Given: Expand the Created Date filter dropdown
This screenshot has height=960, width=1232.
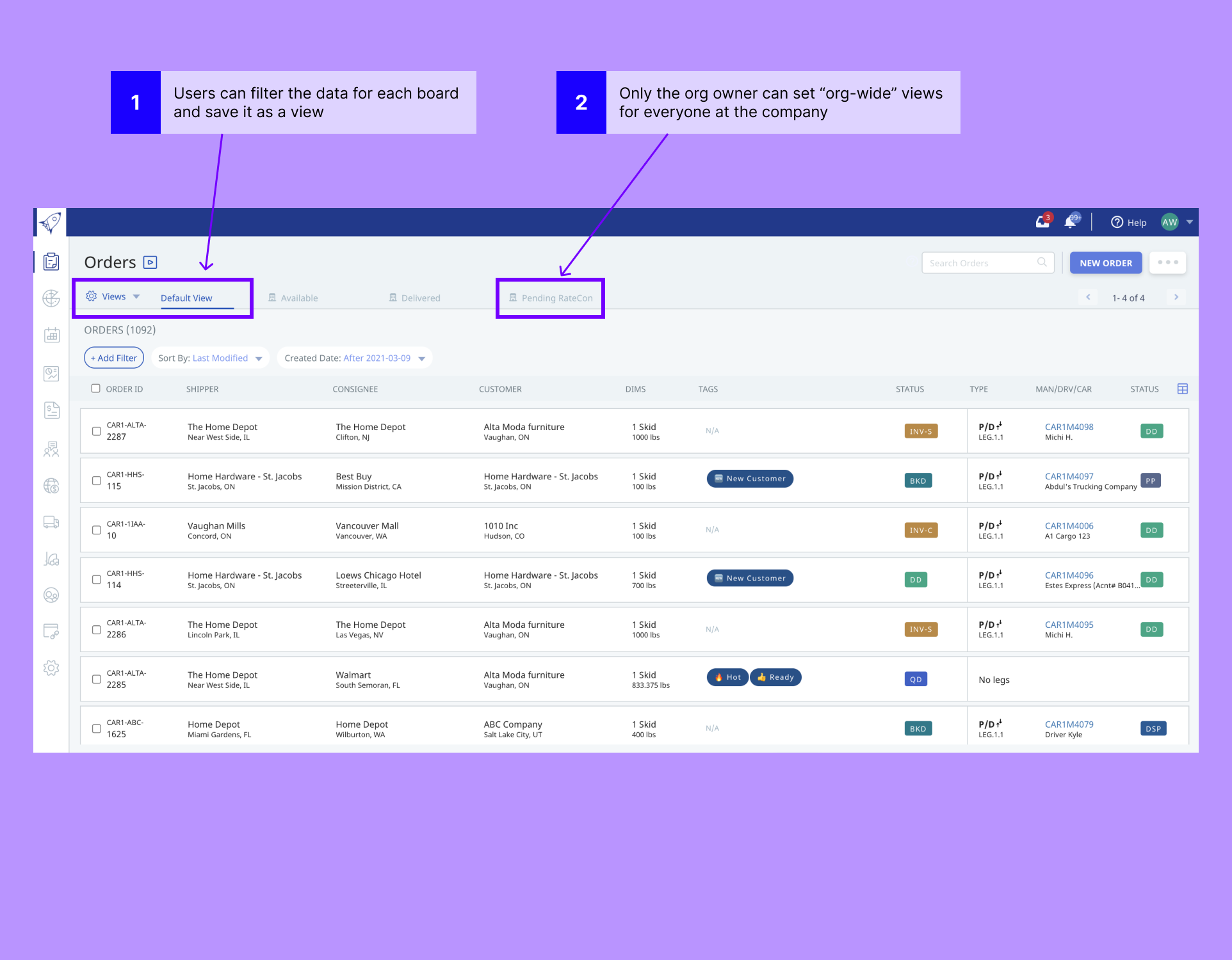Looking at the screenshot, I should (355, 358).
